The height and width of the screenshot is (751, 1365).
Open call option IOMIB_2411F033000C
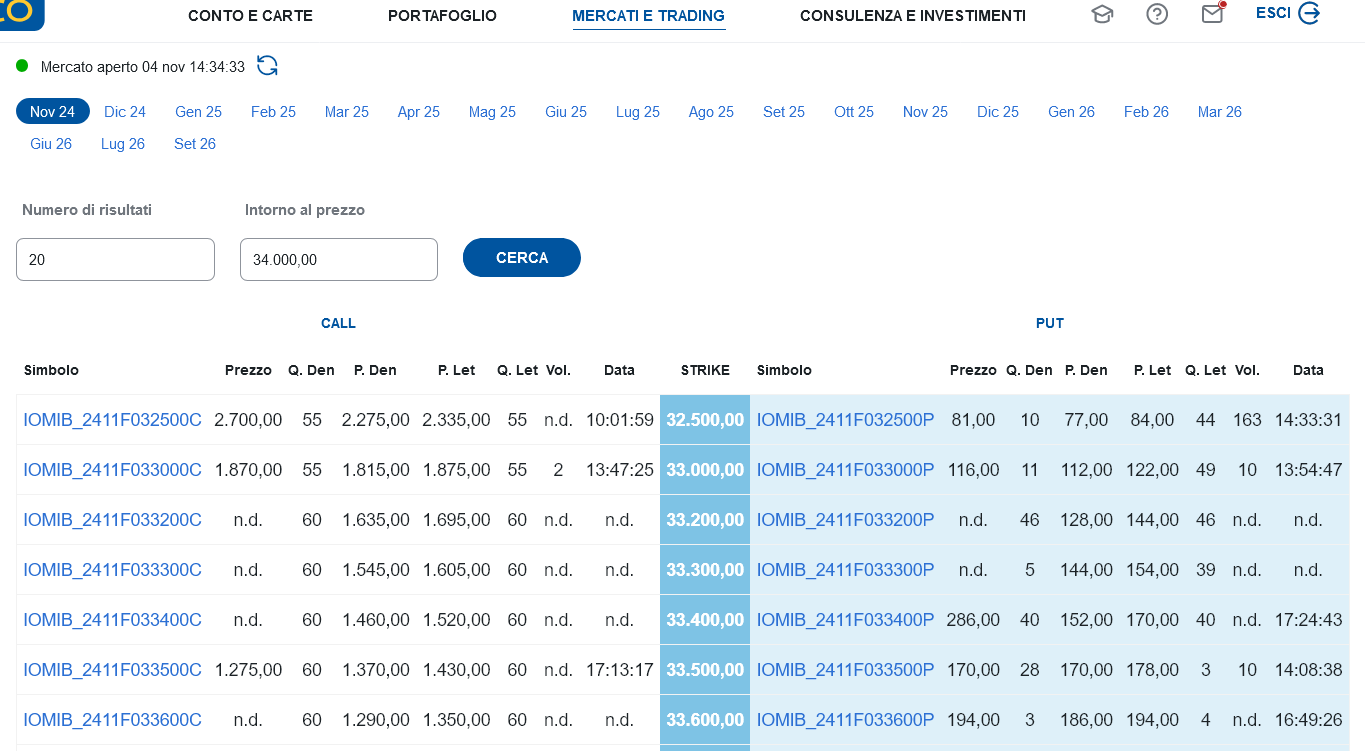coord(113,470)
